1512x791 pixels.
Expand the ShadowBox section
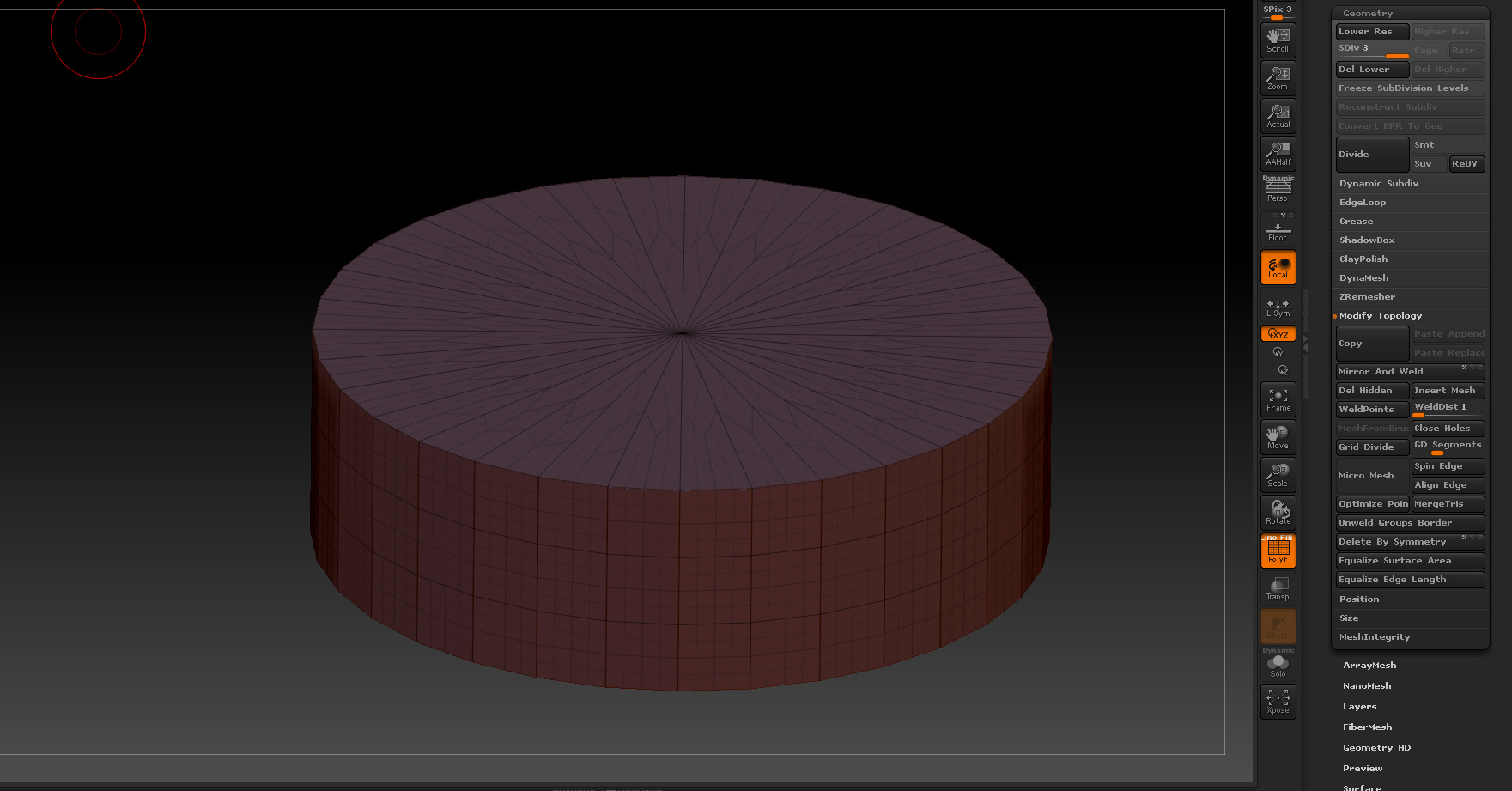click(1367, 240)
